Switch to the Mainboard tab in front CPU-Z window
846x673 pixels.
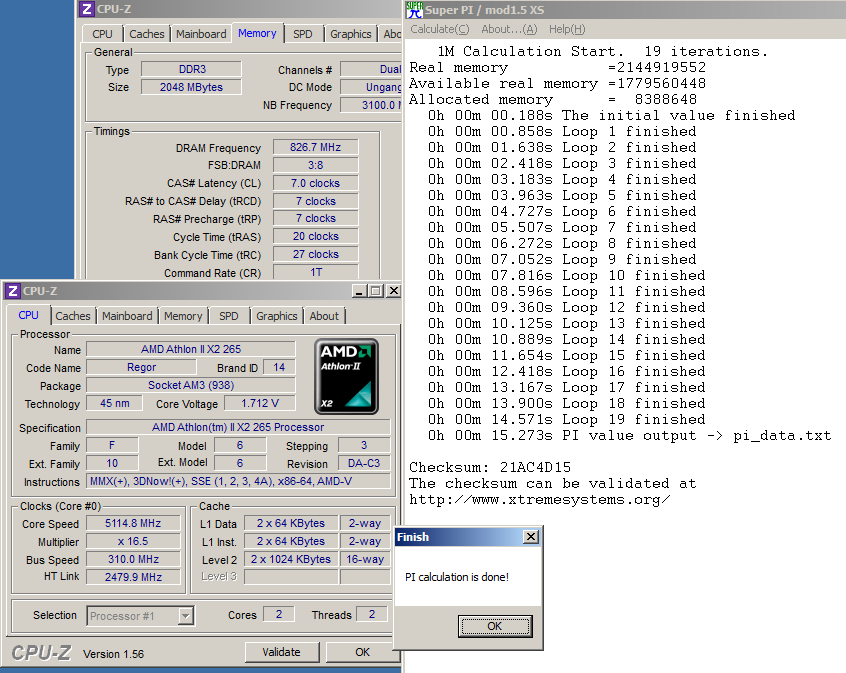(127, 316)
